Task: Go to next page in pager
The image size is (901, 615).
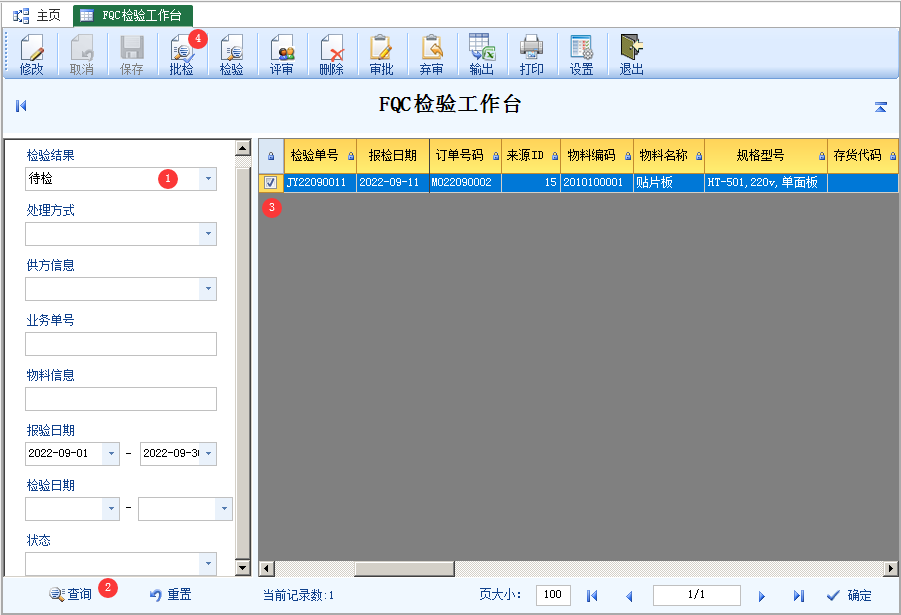Action: pos(761,596)
